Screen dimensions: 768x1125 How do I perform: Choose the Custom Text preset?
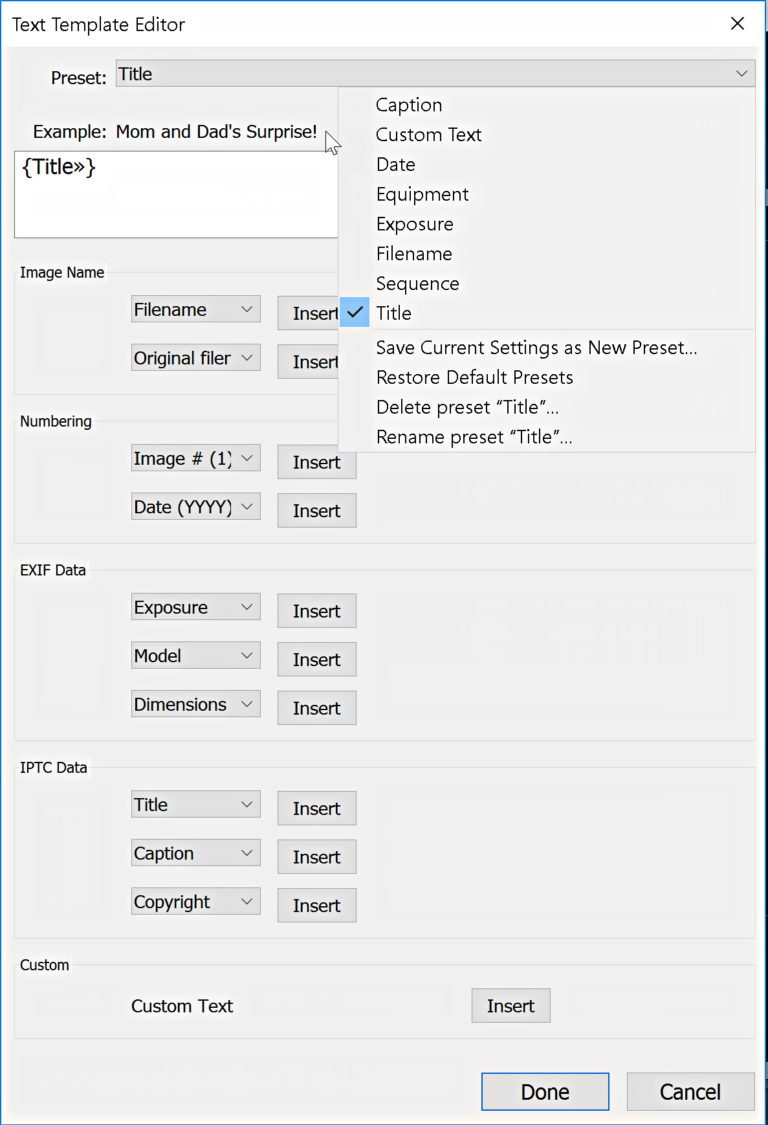click(428, 134)
